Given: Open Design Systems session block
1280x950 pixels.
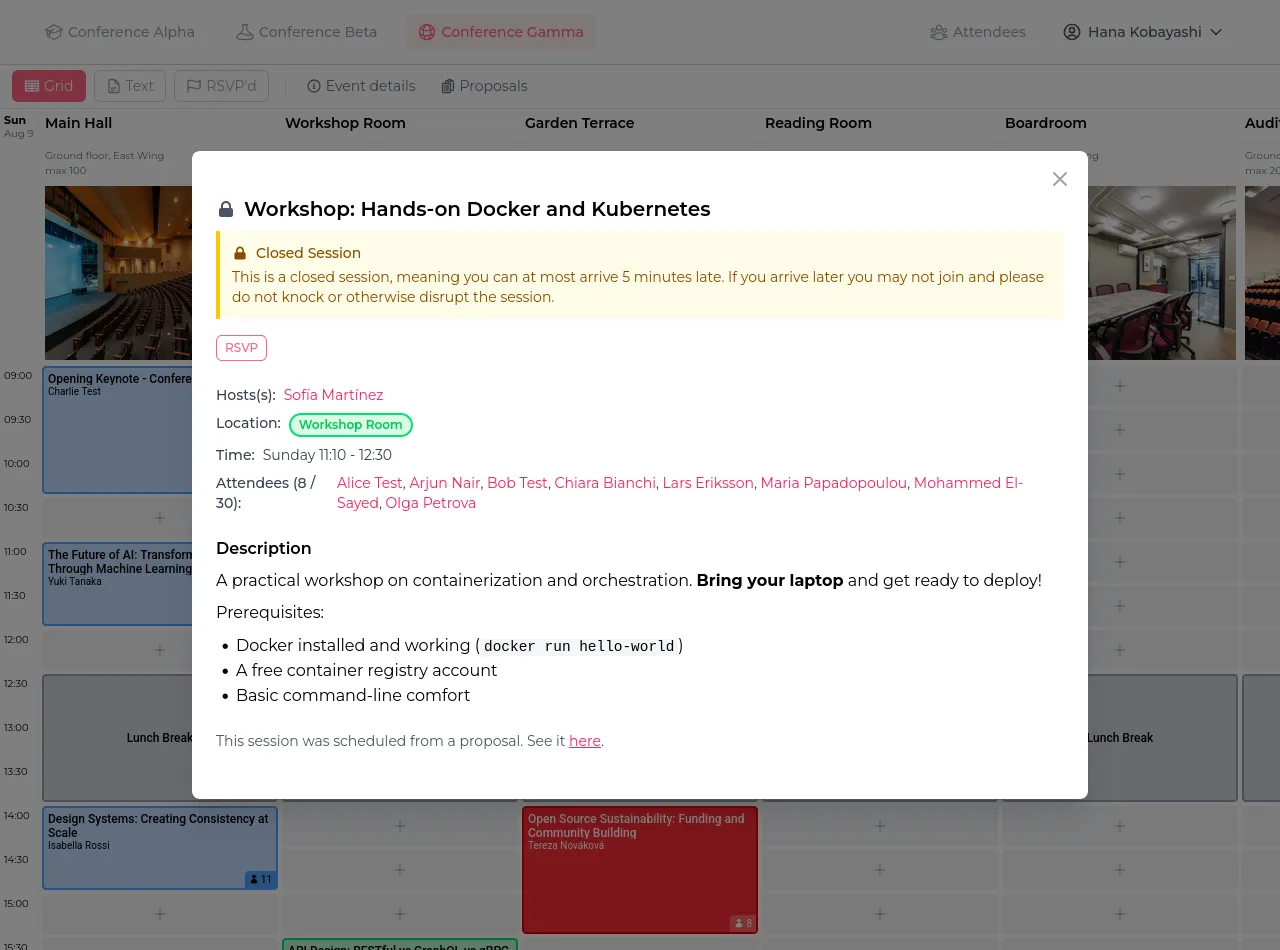Looking at the screenshot, I should pyautogui.click(x=160, y=848).
